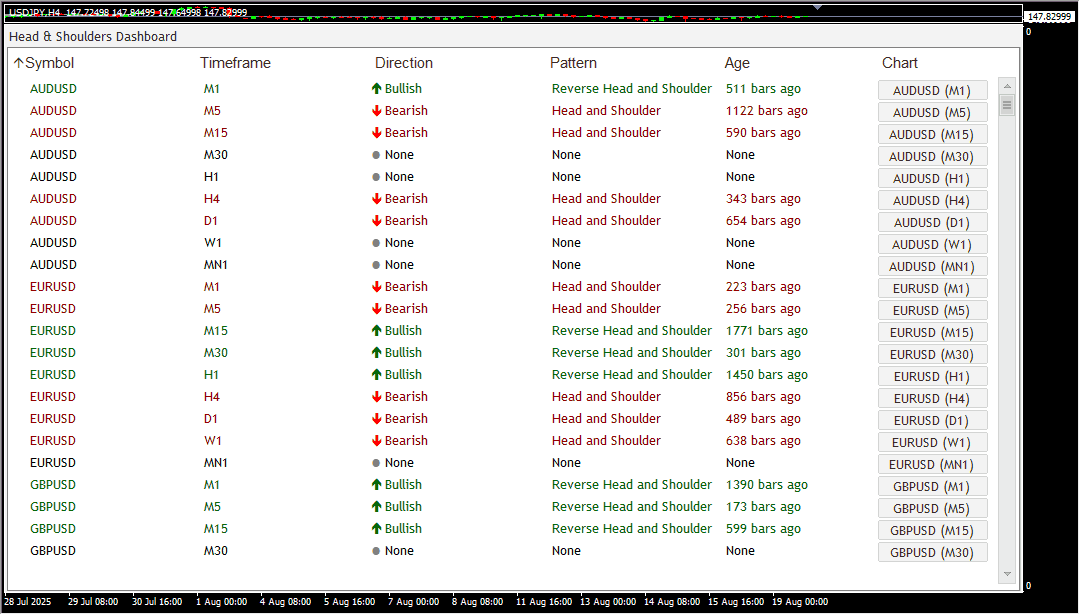Open the EURUSD (M15) chart button
Viewport: 1080px width, 615px height.
click(x=933, y=333)
